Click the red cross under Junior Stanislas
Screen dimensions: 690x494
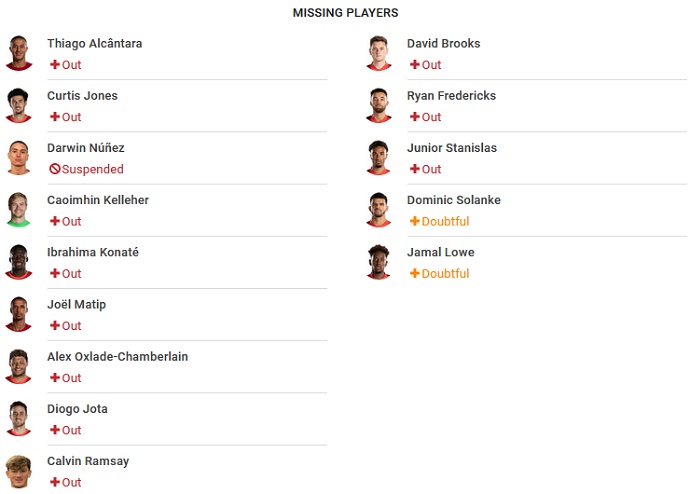415,169
